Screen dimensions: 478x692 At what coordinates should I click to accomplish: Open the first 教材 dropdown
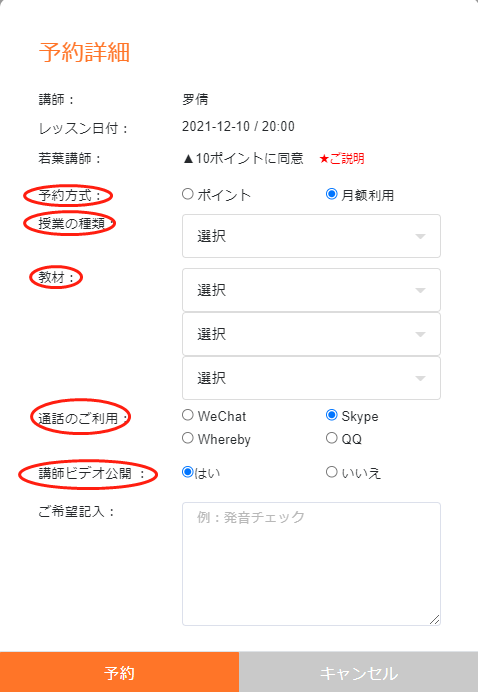pos(311,290)
